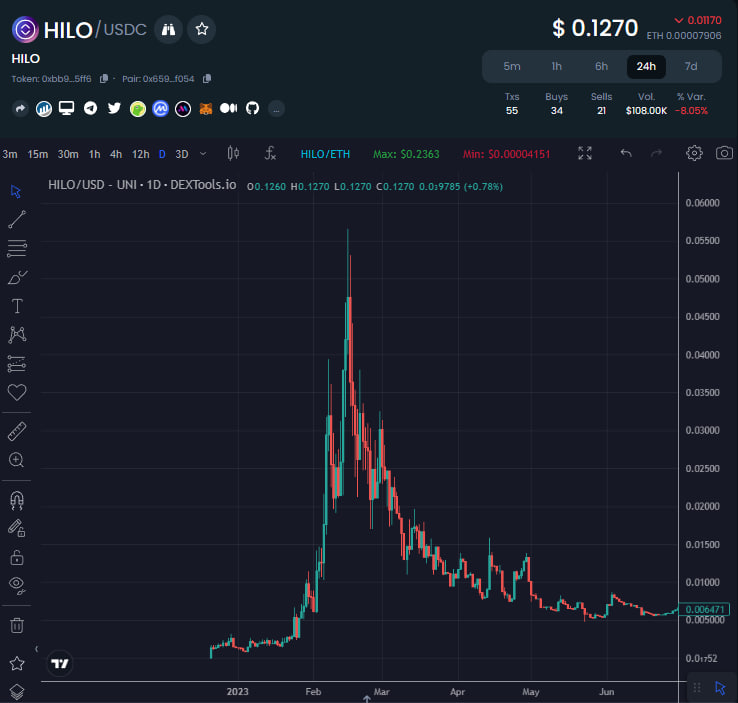Toggle stay in drawing mode
This screenshot has height=703, width=738.
pos(17,528)
